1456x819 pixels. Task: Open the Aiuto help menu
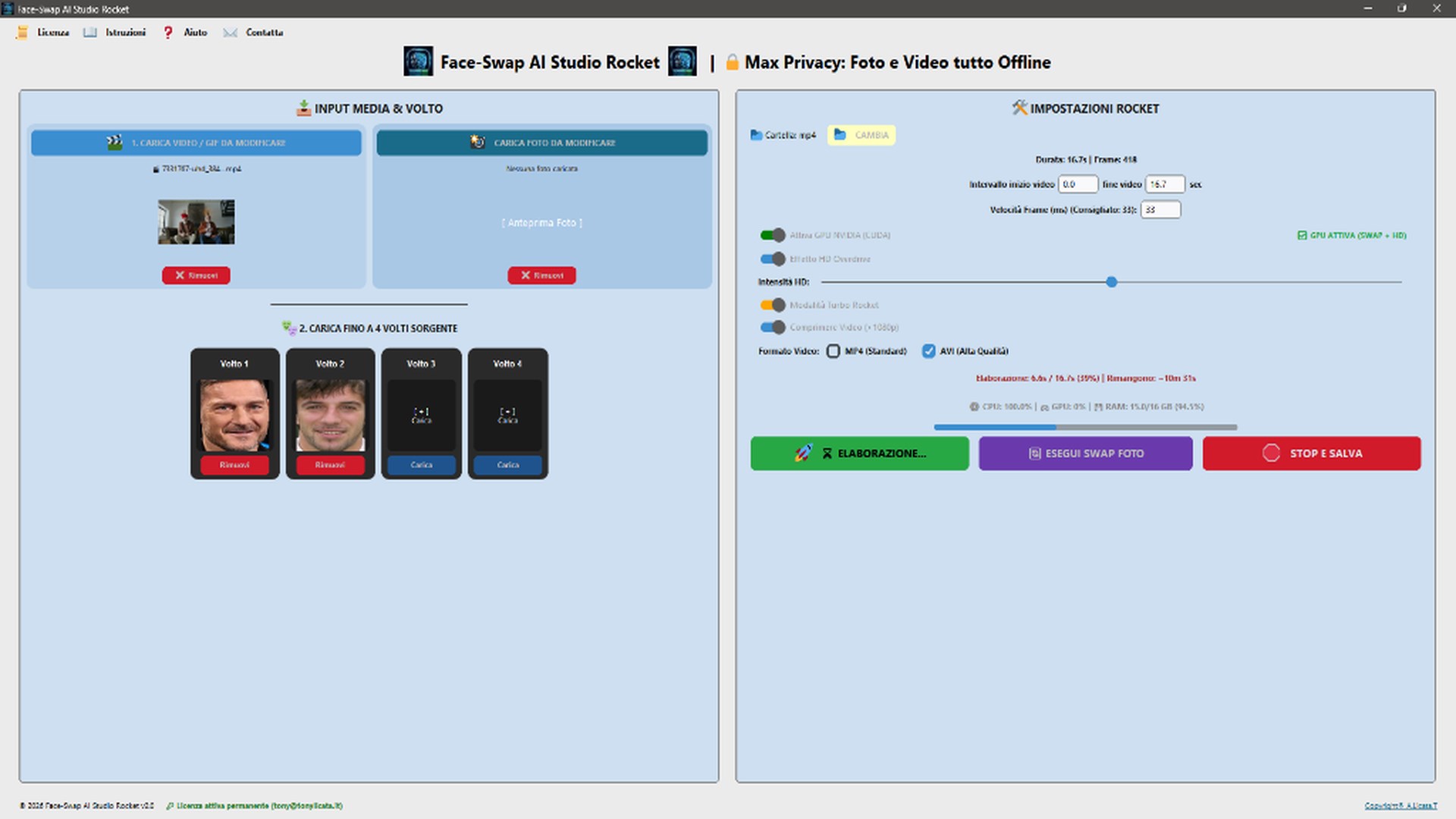195,33
